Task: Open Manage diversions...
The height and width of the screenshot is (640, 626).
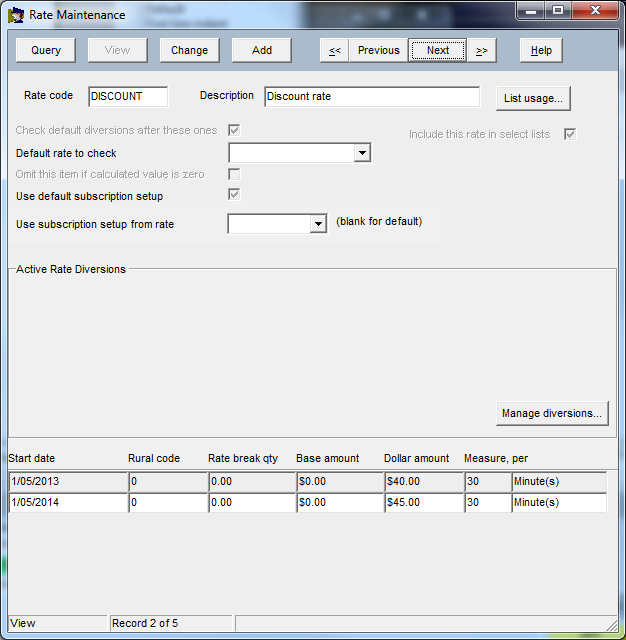Action: pyautogui.click(x=552, y=413)
